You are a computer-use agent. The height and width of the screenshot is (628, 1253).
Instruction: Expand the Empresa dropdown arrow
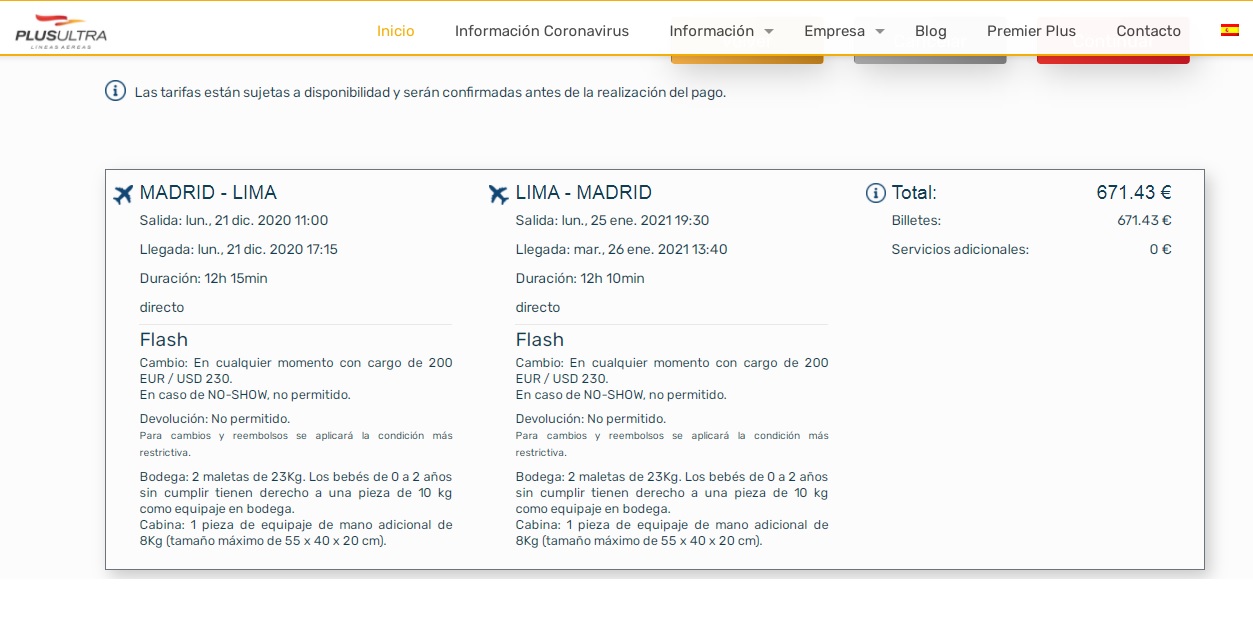[x=880, y=31]
